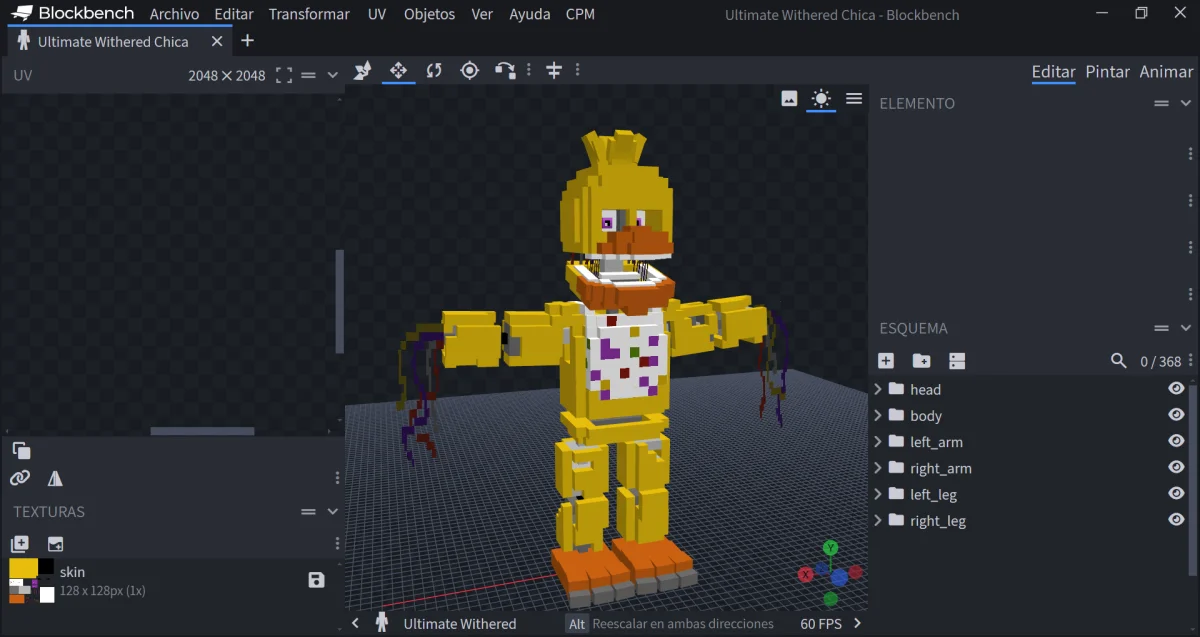
Task: Switch to Editar mode tab
Action: (x=1053, y=72)
